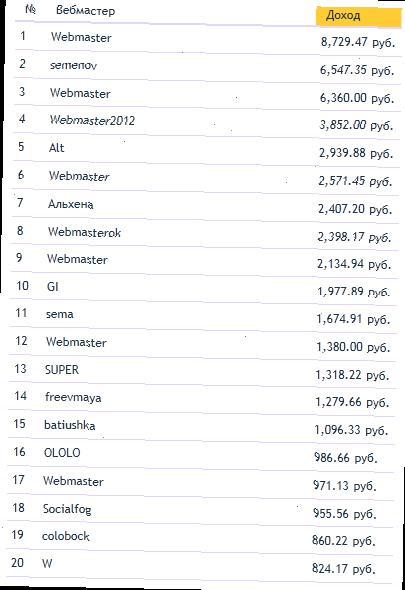Select the 1,380.00 руб. income cell

[353, 347]
